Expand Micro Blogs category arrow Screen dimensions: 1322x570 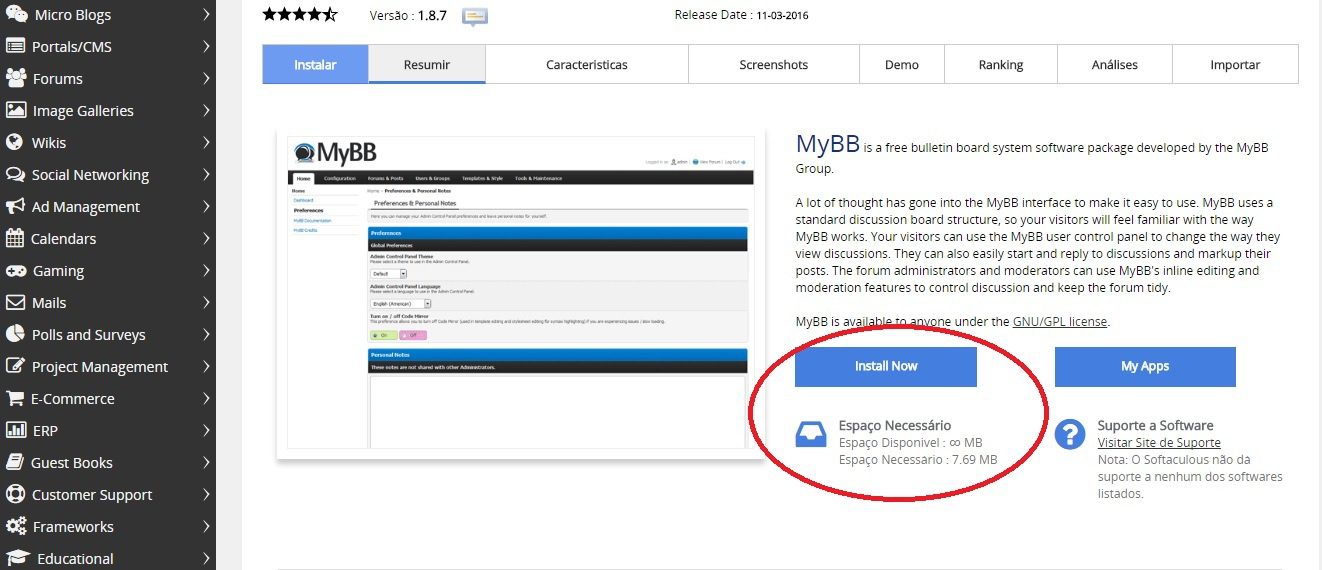click(205, 14)
